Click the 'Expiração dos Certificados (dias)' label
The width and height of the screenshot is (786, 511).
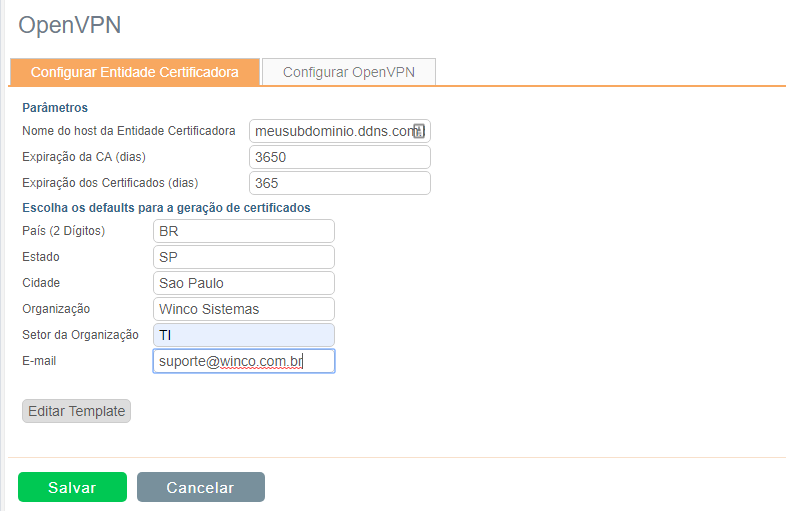110,183
